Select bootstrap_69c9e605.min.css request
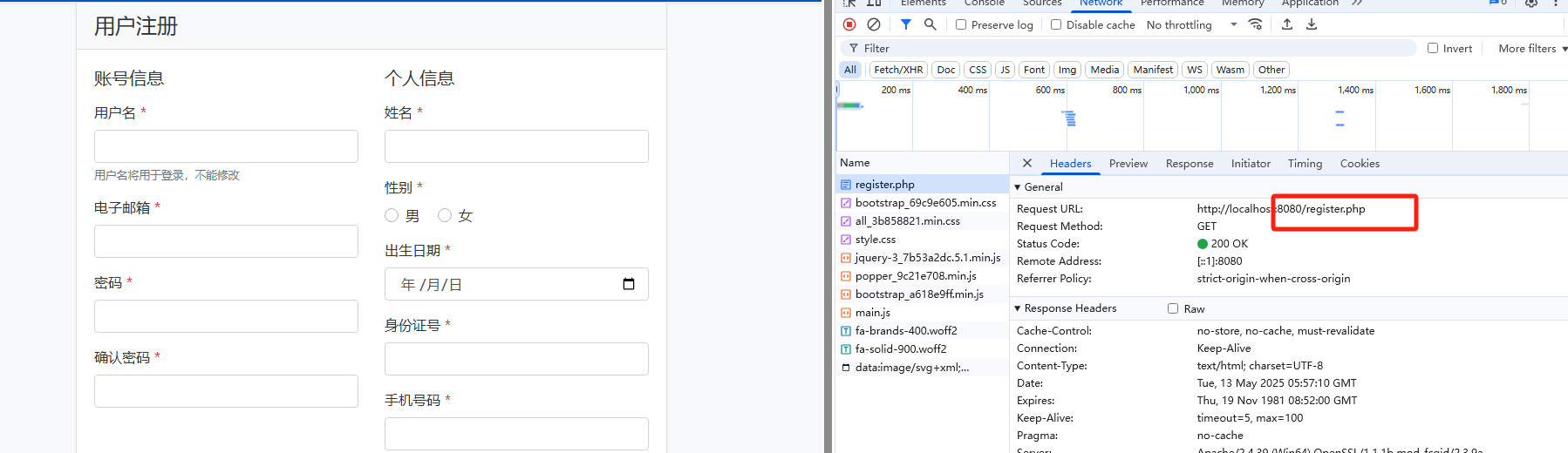This screenshot has width=1568, height=453. point(922,202)
